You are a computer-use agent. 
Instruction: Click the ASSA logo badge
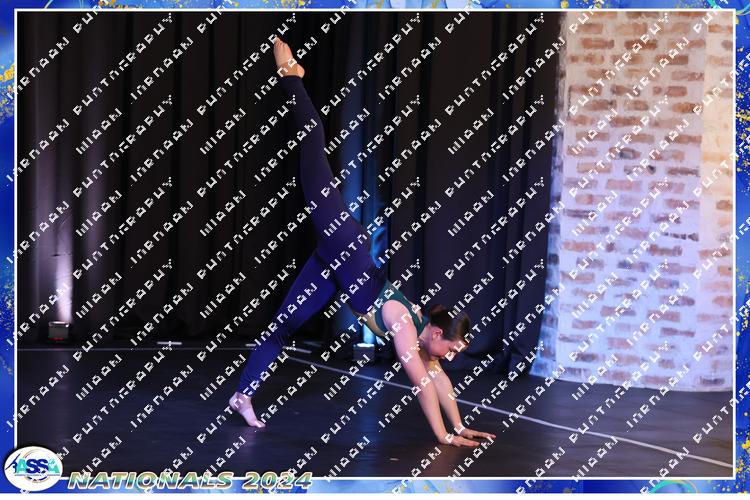click(33, 468)
